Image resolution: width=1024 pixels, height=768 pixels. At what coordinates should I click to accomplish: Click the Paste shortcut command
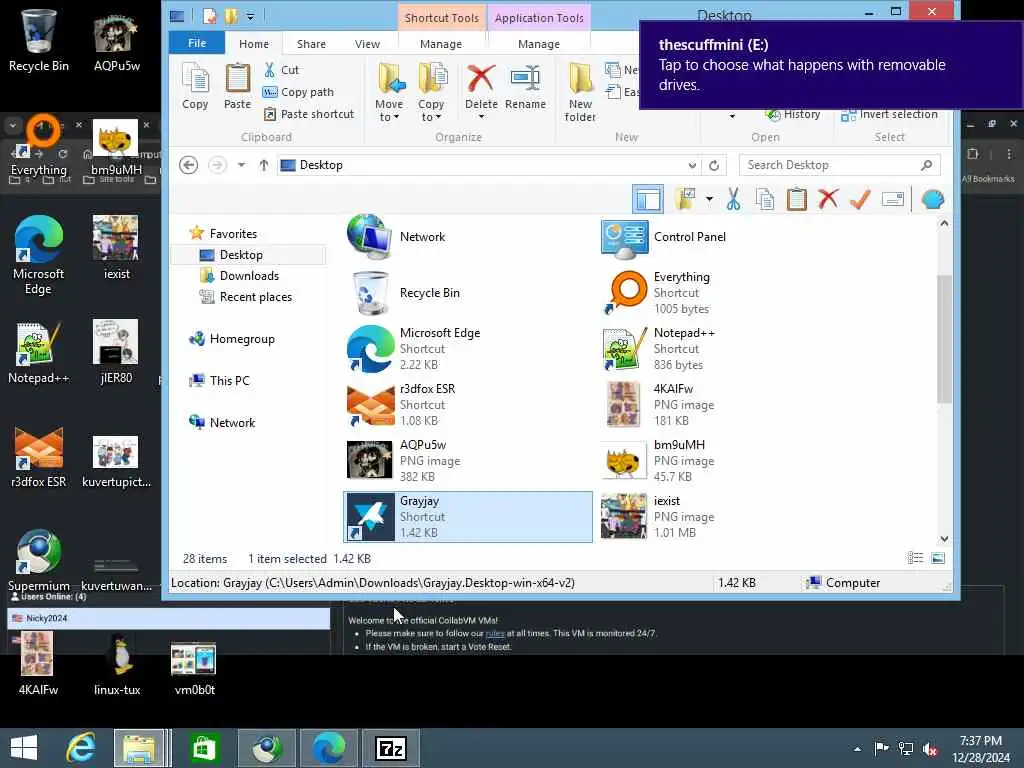point(308,114)
